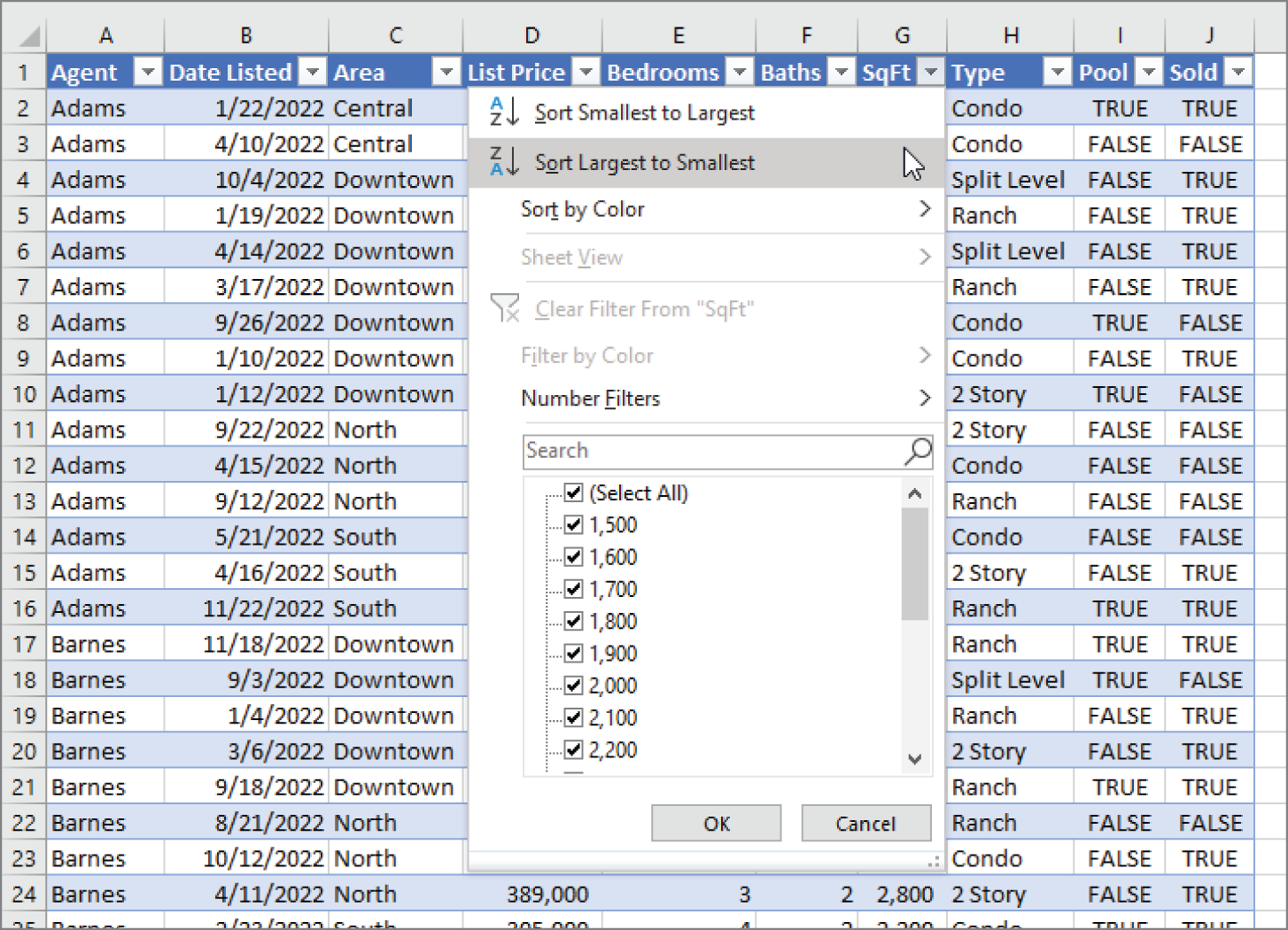Image resolution: width=1288 pixels, height=930 pixels.
Task: Click the filter list scroll down arrow
Action: (x=915, y=759)
